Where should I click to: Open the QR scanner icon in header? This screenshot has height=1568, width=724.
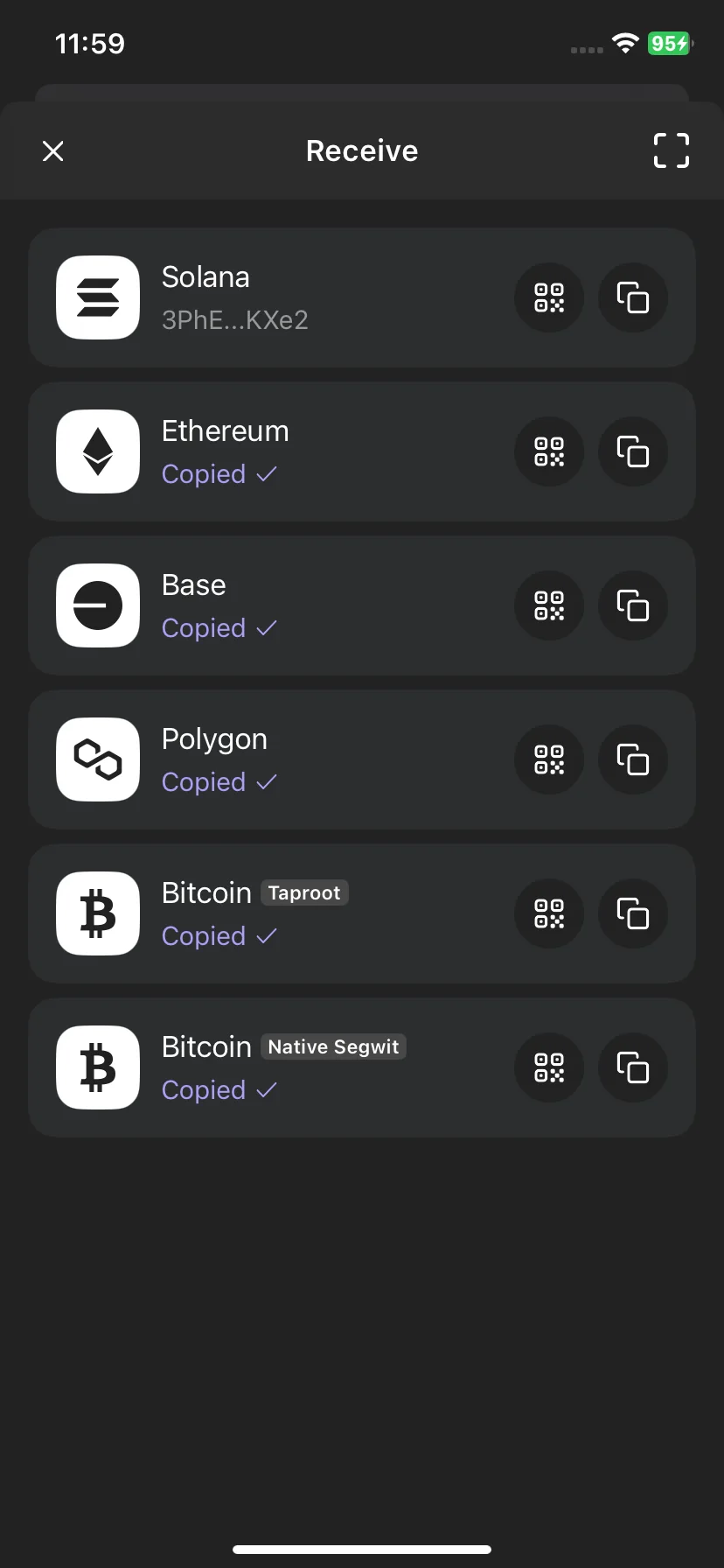(672, 150)
